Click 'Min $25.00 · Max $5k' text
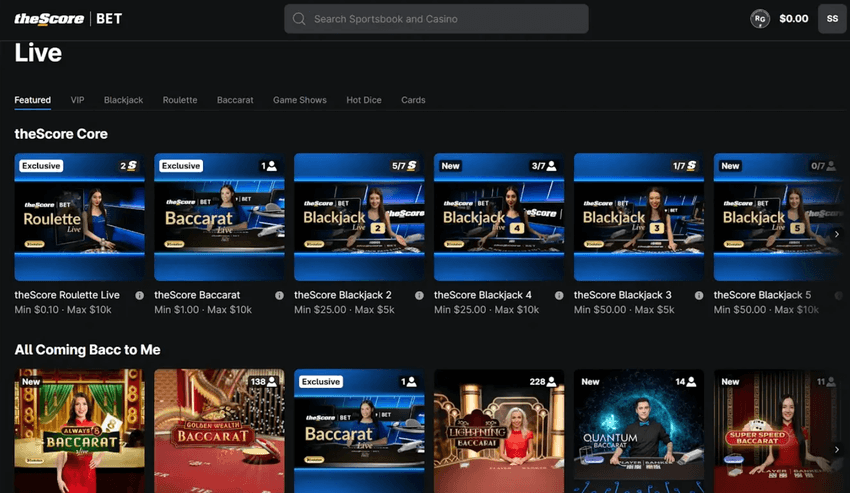The height and width of the screenshot is (493, 850). tap(344, 310)
